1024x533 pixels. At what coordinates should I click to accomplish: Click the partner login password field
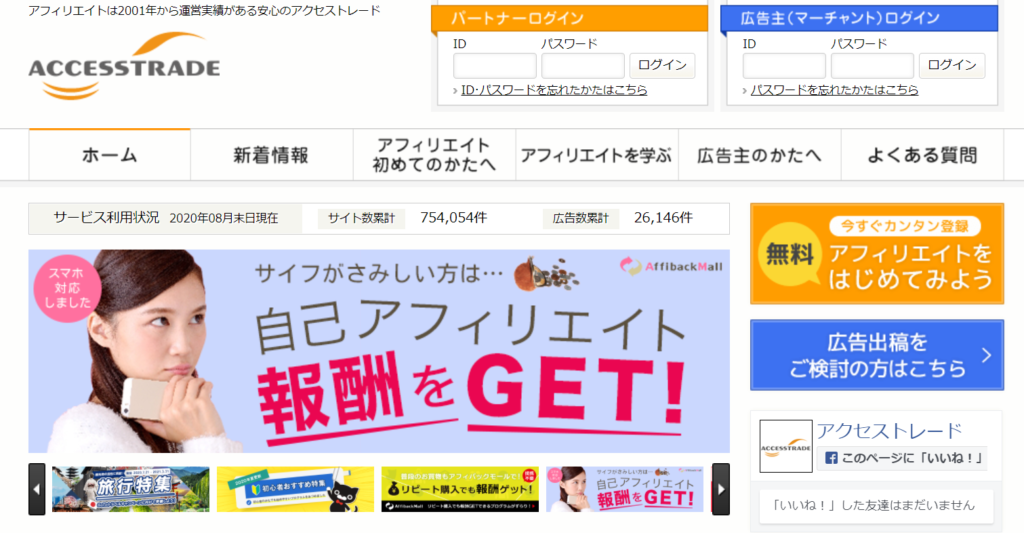click(583, 66)
